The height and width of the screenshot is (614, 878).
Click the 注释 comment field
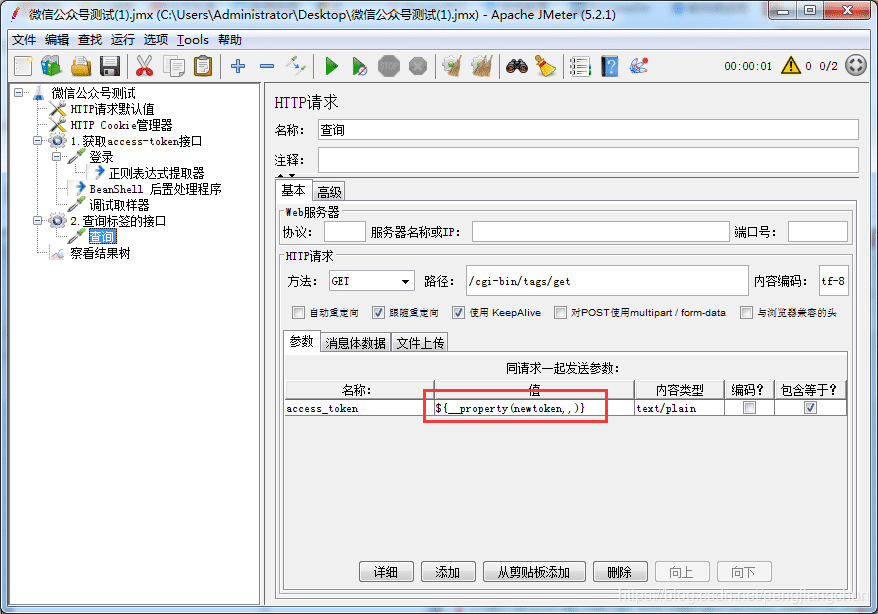click(x=588, y=160)
